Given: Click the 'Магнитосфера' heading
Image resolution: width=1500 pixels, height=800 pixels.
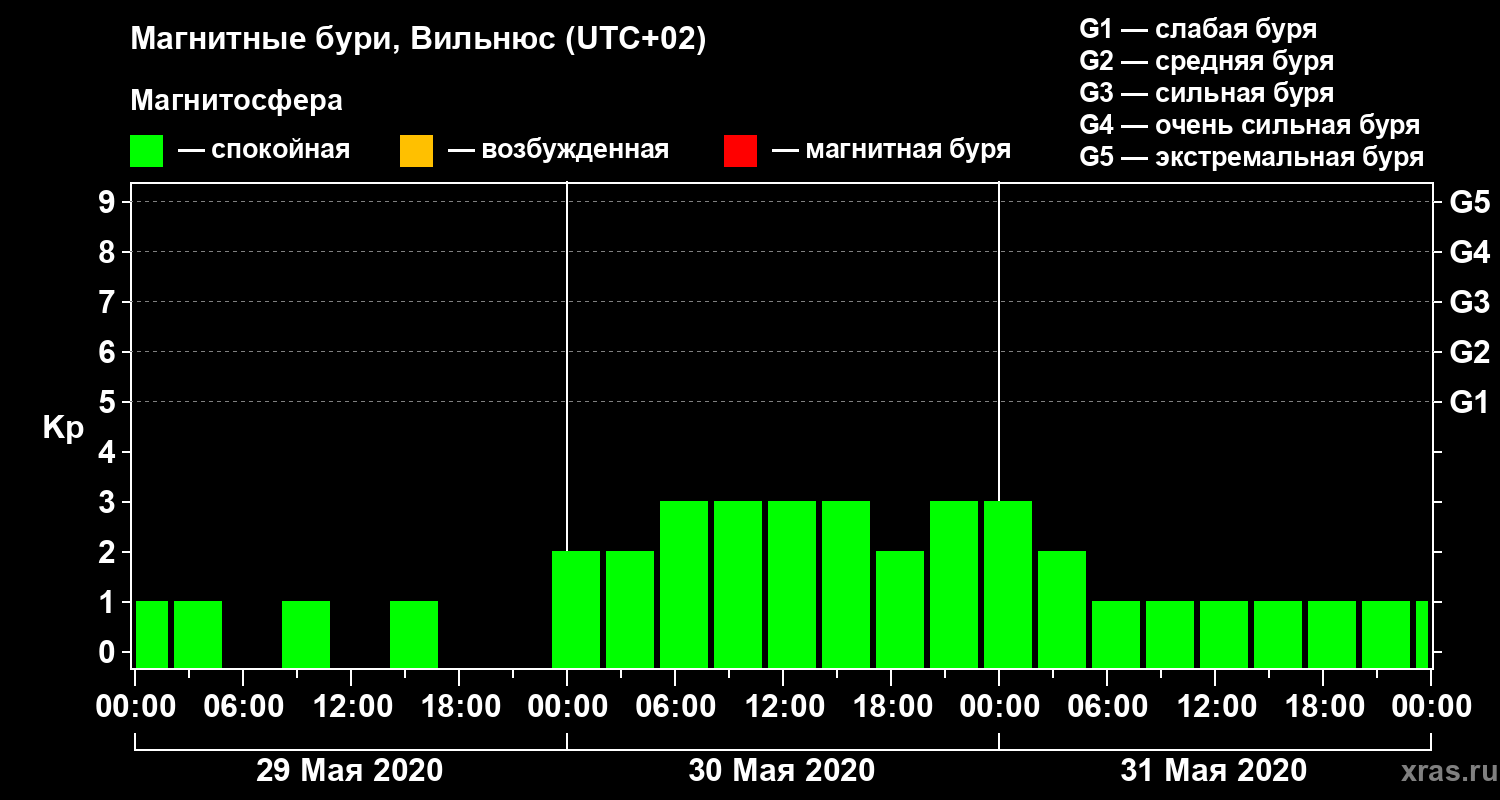Looking at the screenshot, I should coord(237,101).
